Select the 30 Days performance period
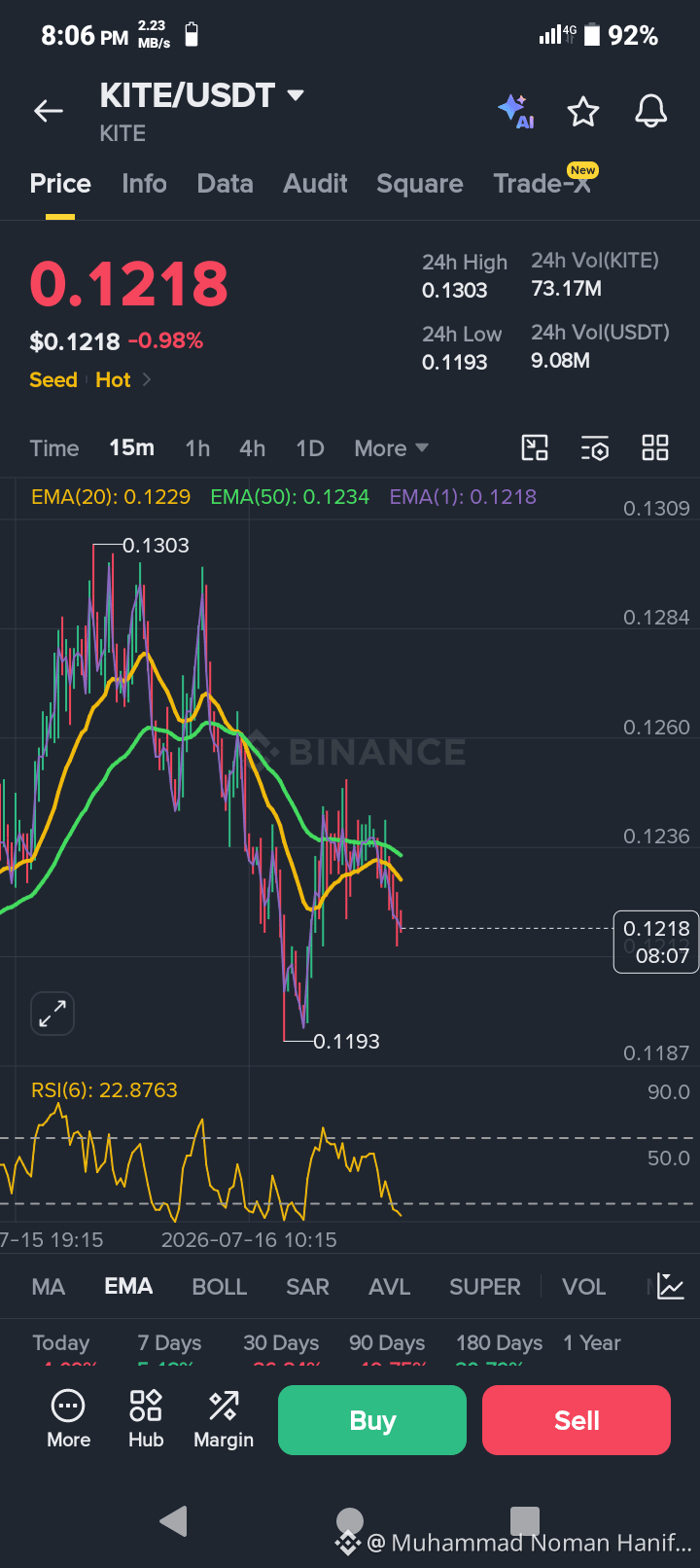This screenshot has width=700, height=1568. point(281,1342)
